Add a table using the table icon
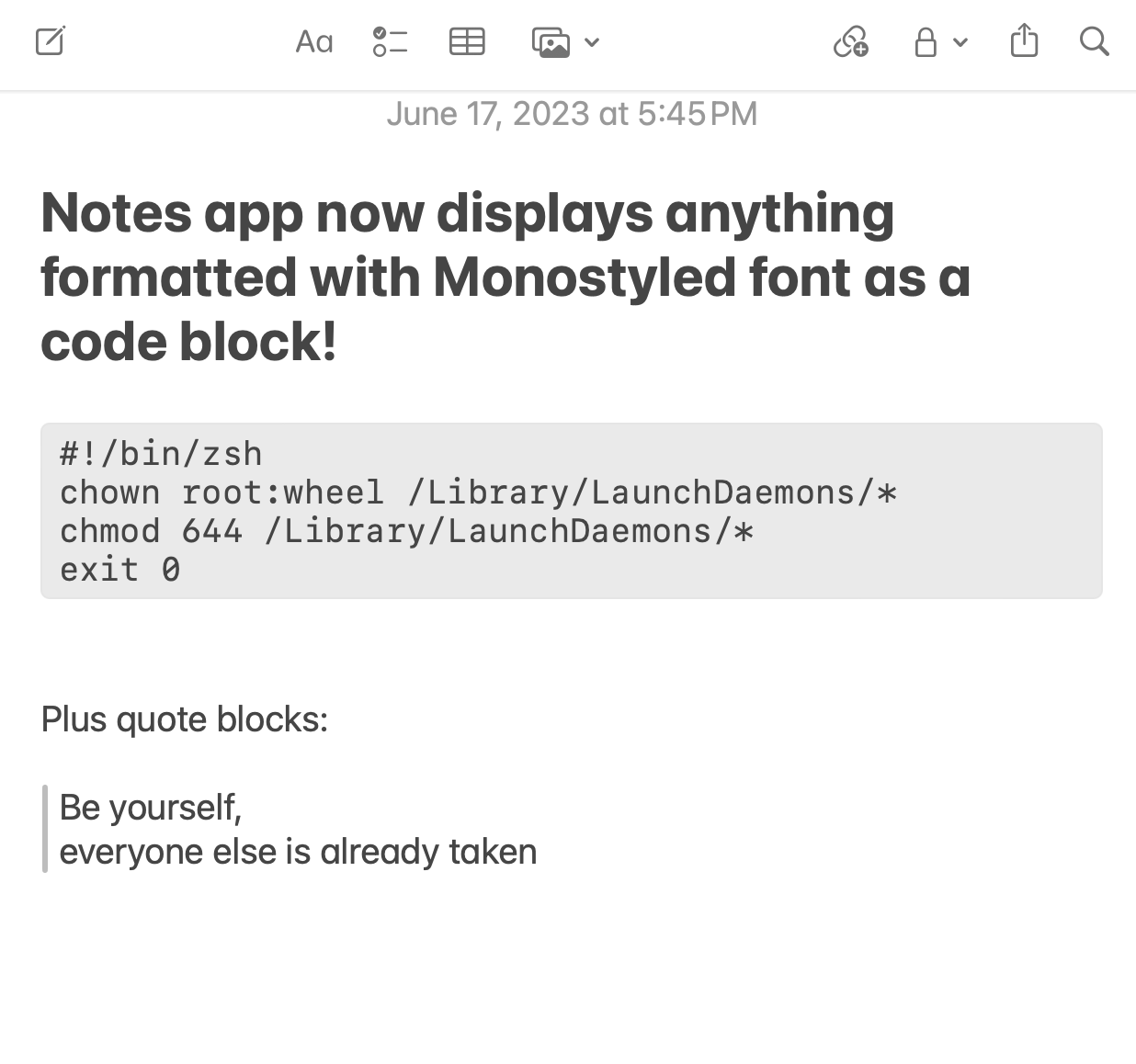Viewport: 1136px width, 1064px height. pyautogui.click(x=467, y=42)
